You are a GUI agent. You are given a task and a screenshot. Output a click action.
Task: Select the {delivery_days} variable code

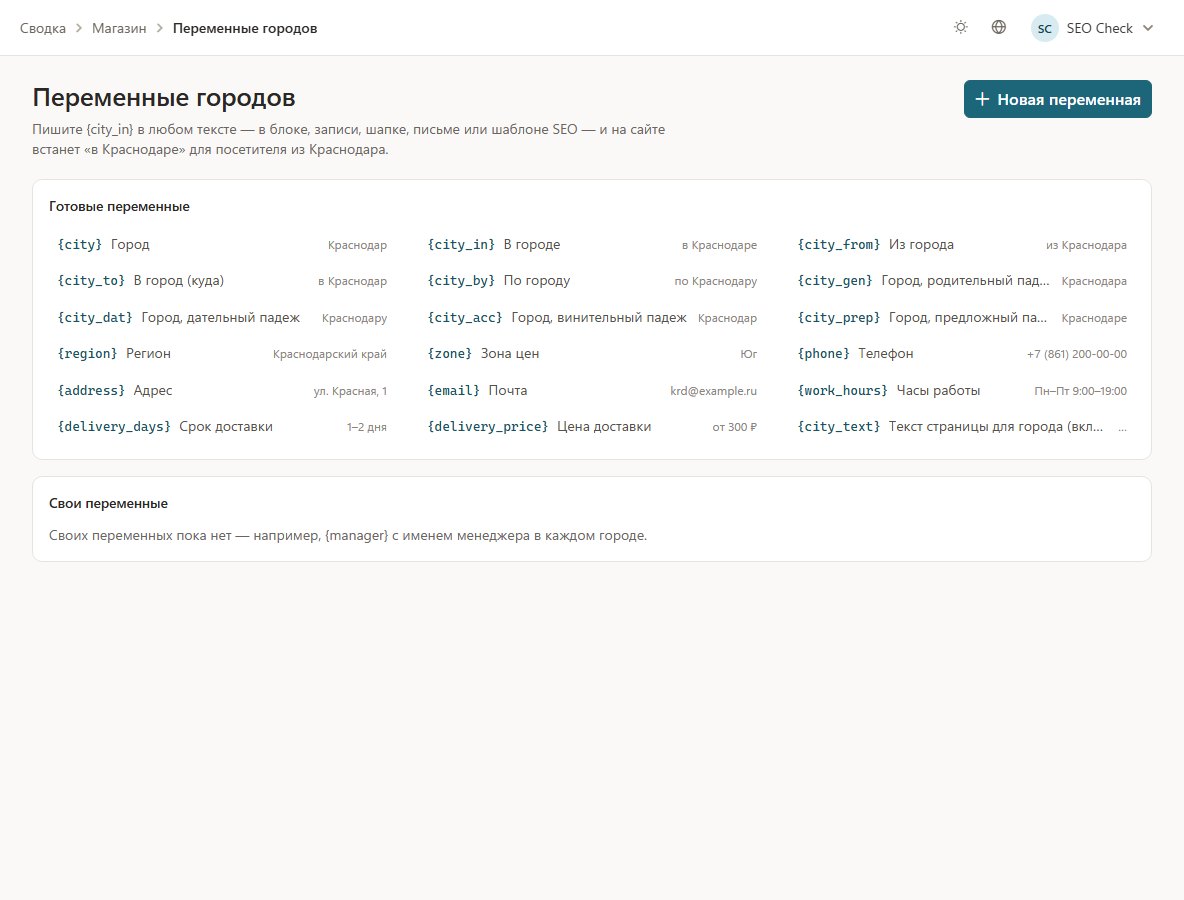click(x=113, y=427)
